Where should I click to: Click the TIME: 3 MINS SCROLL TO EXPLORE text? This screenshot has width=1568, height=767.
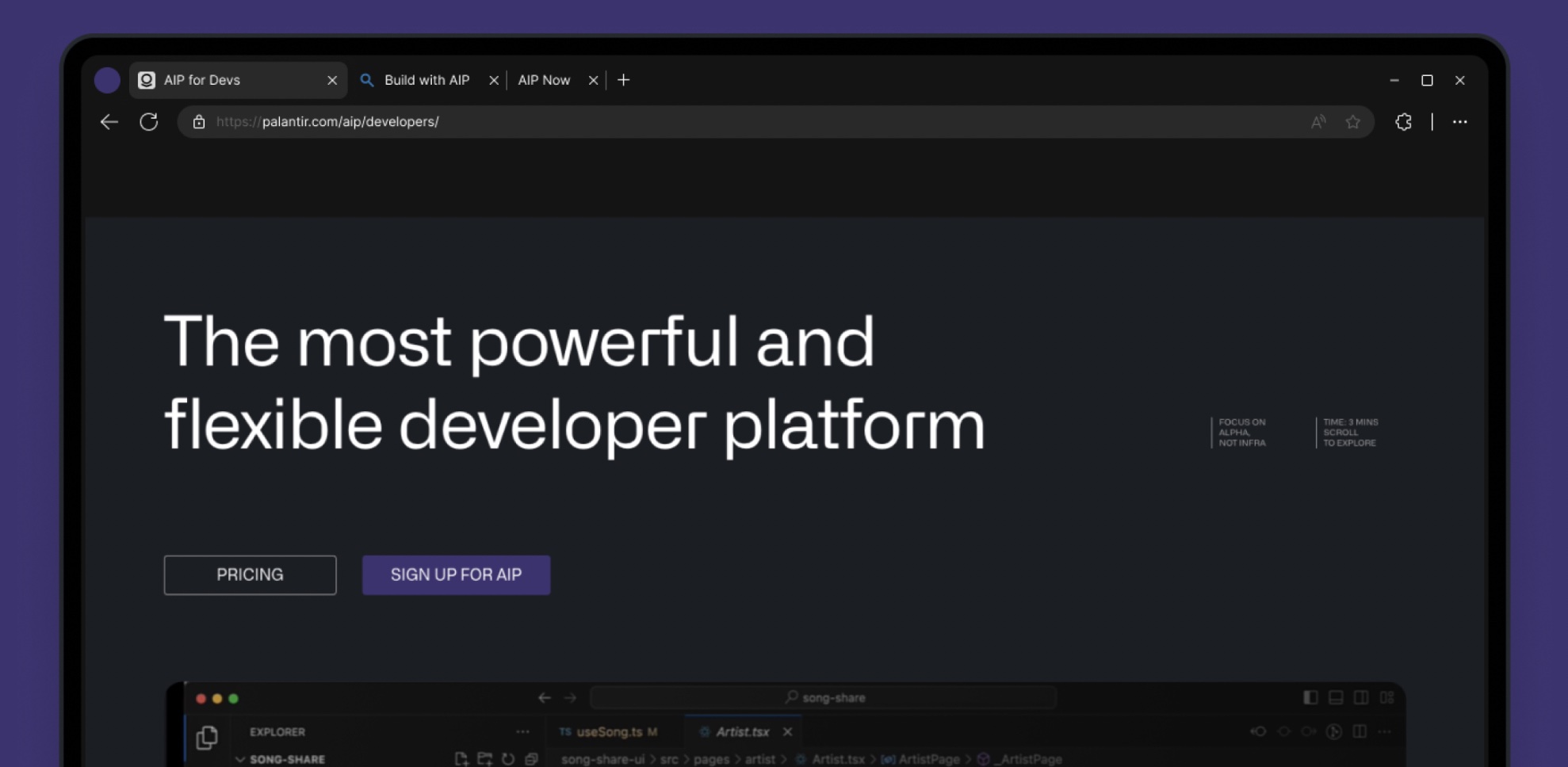(1350, 433)
